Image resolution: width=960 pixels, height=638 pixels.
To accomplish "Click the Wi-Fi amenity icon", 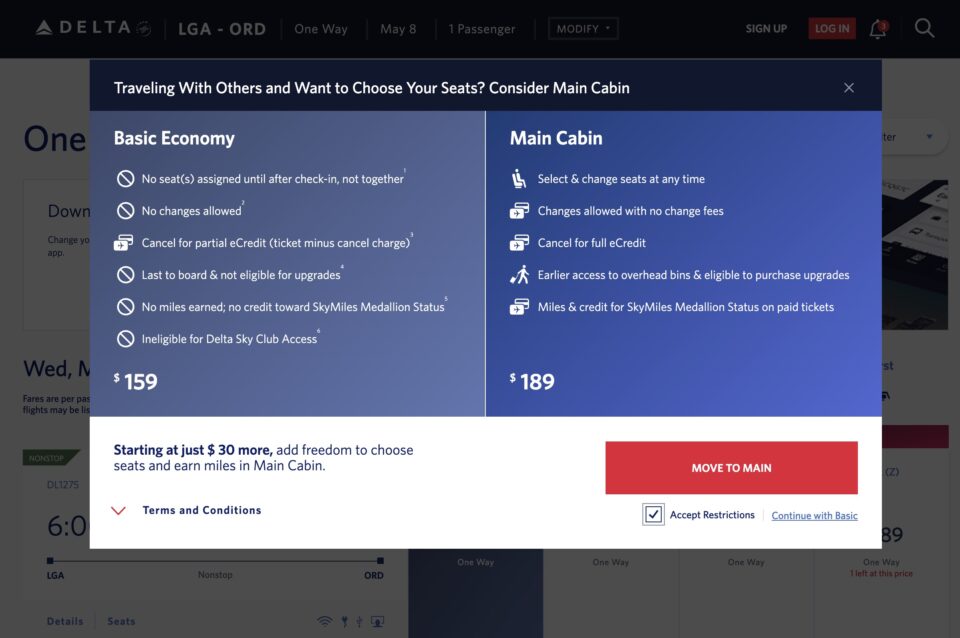I will pyautogui.click(x=325, y=621).
